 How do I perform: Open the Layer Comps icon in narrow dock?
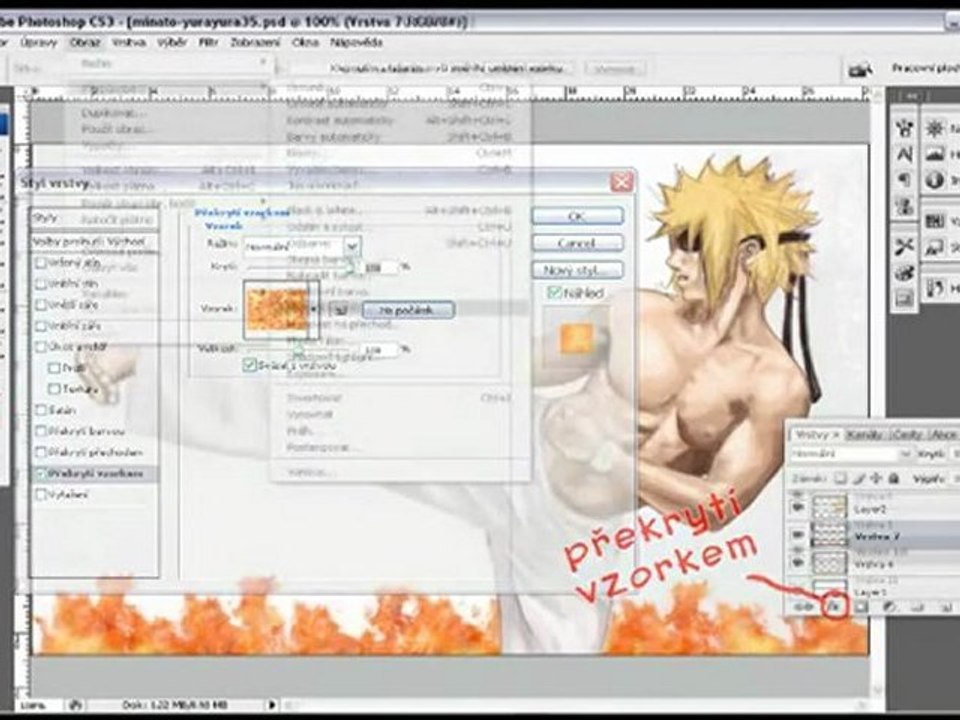click(904, 299)
